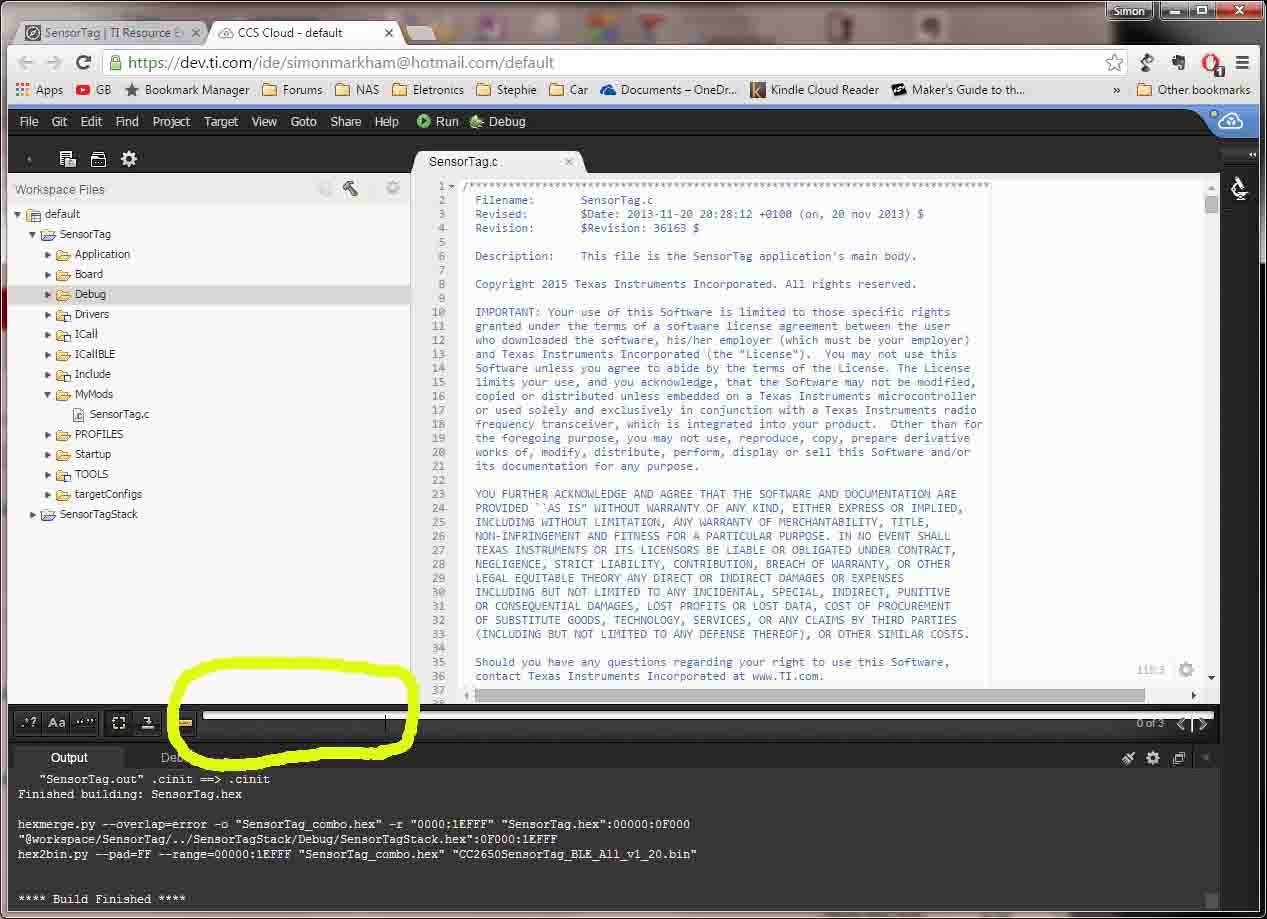Clear the output console with the brush icon
Image resolution: width=1267 pixels, height=919 pixels.
click(1128, 758)
